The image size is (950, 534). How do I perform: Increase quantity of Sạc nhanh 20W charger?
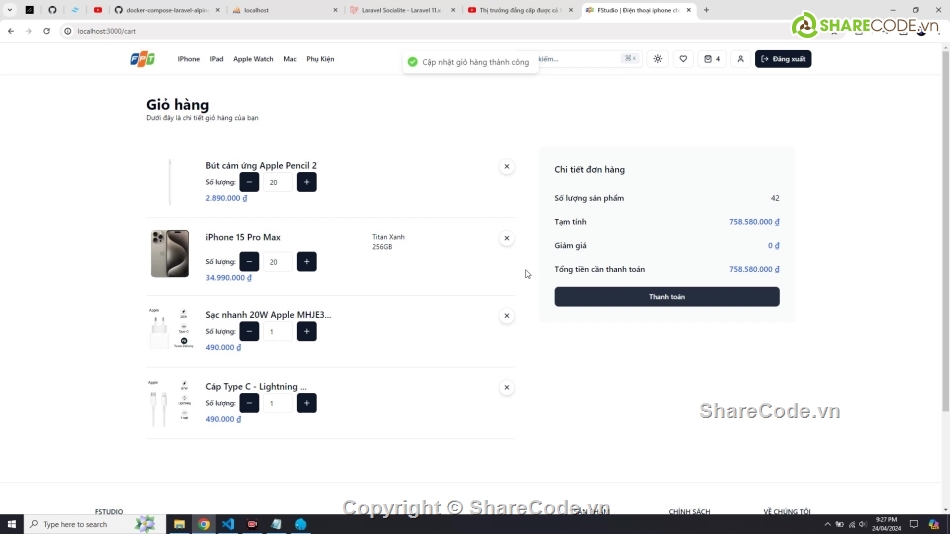(x=307, y=332)
